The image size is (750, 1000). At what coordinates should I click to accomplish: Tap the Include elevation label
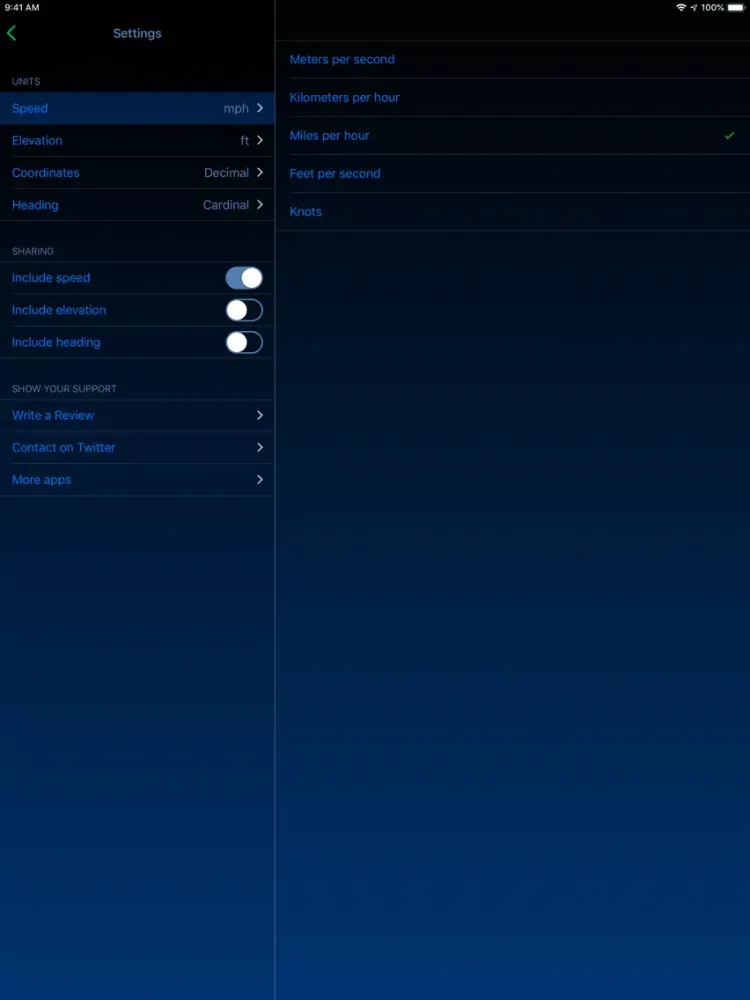pos(59,310)
